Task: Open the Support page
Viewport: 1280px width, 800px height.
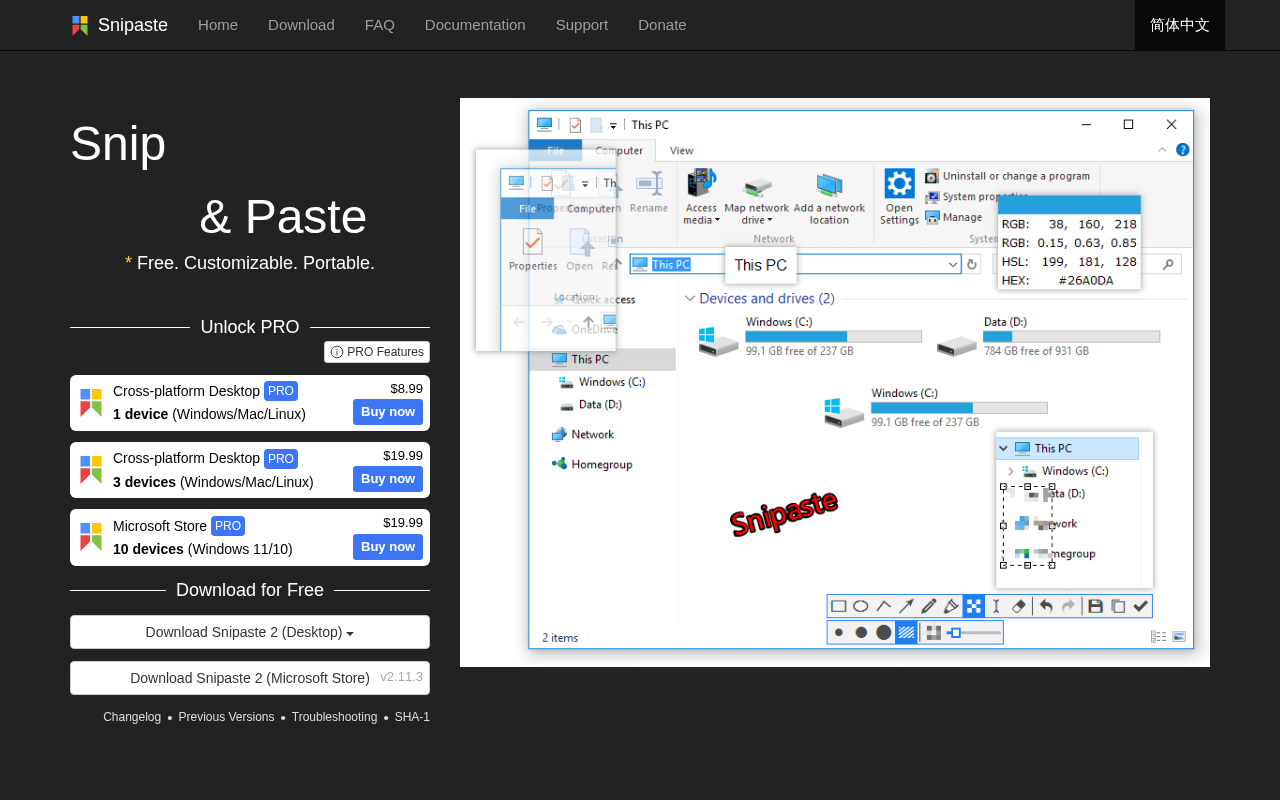Action: point(582,25)
